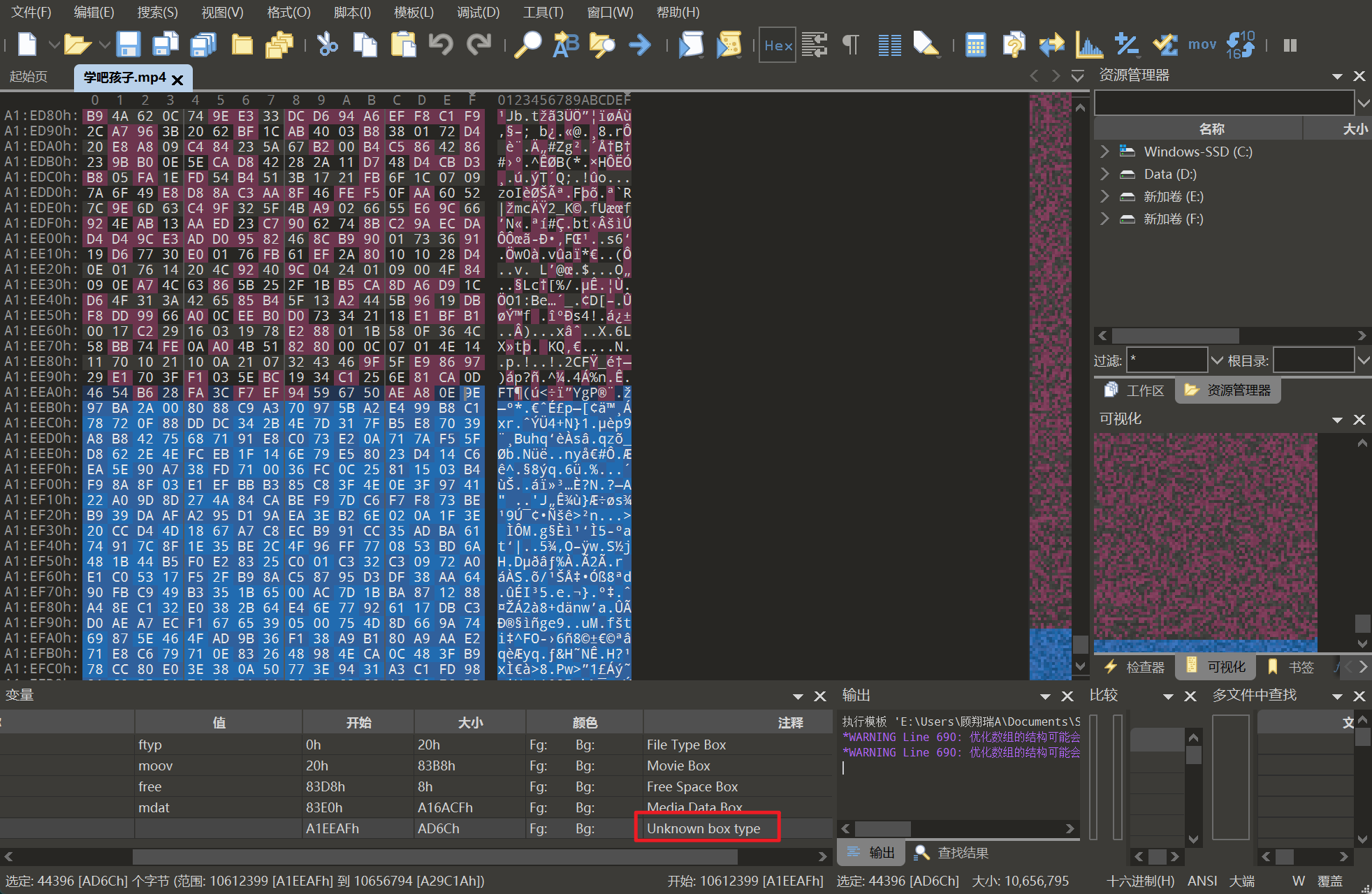Screen dimensions: 1372x894
Task: Open the Replace tool icon
Action: tap(565, 45)
